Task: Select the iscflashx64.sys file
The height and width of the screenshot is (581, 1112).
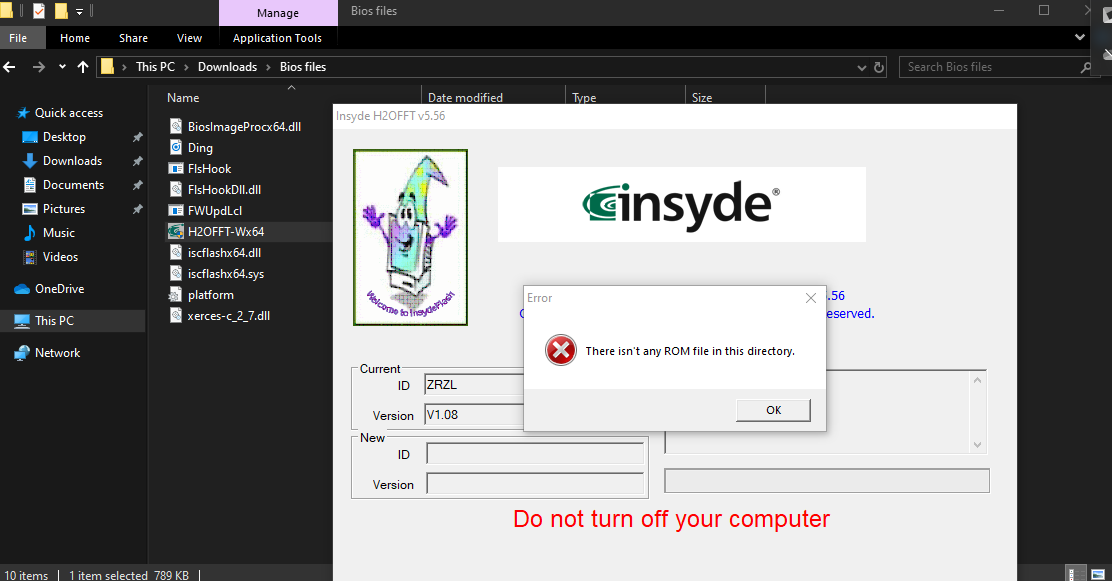Action: click(x=226, y=274)
